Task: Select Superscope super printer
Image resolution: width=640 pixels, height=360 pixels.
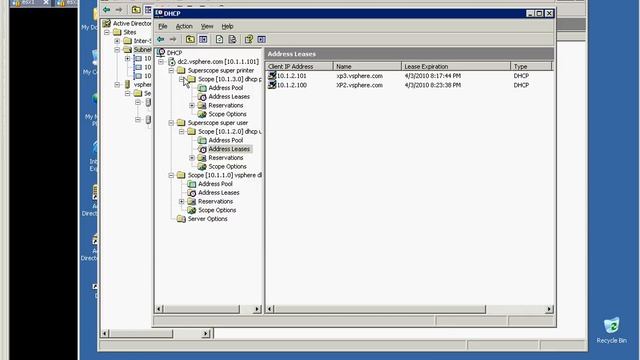Action: [x=221, y=71]
